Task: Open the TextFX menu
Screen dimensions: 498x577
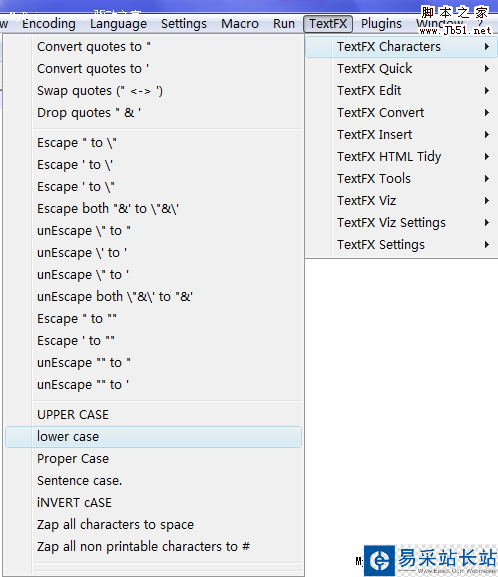Action: [328, 24]
